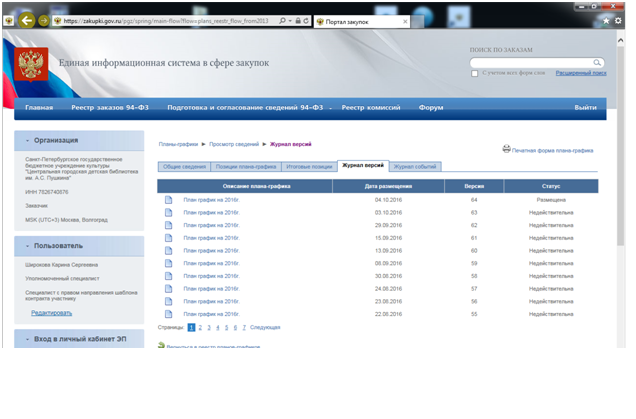Expand the Вход в личный кабинет ЭП panel

point(28,339)
